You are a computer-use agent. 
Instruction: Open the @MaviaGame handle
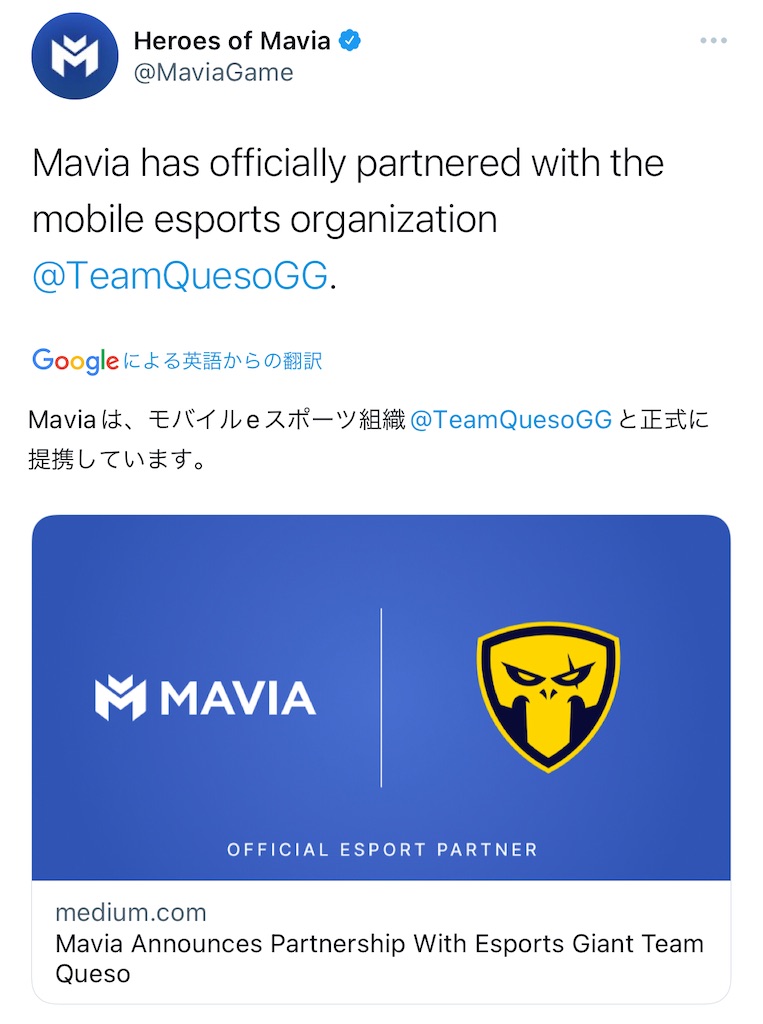point(214,72)
